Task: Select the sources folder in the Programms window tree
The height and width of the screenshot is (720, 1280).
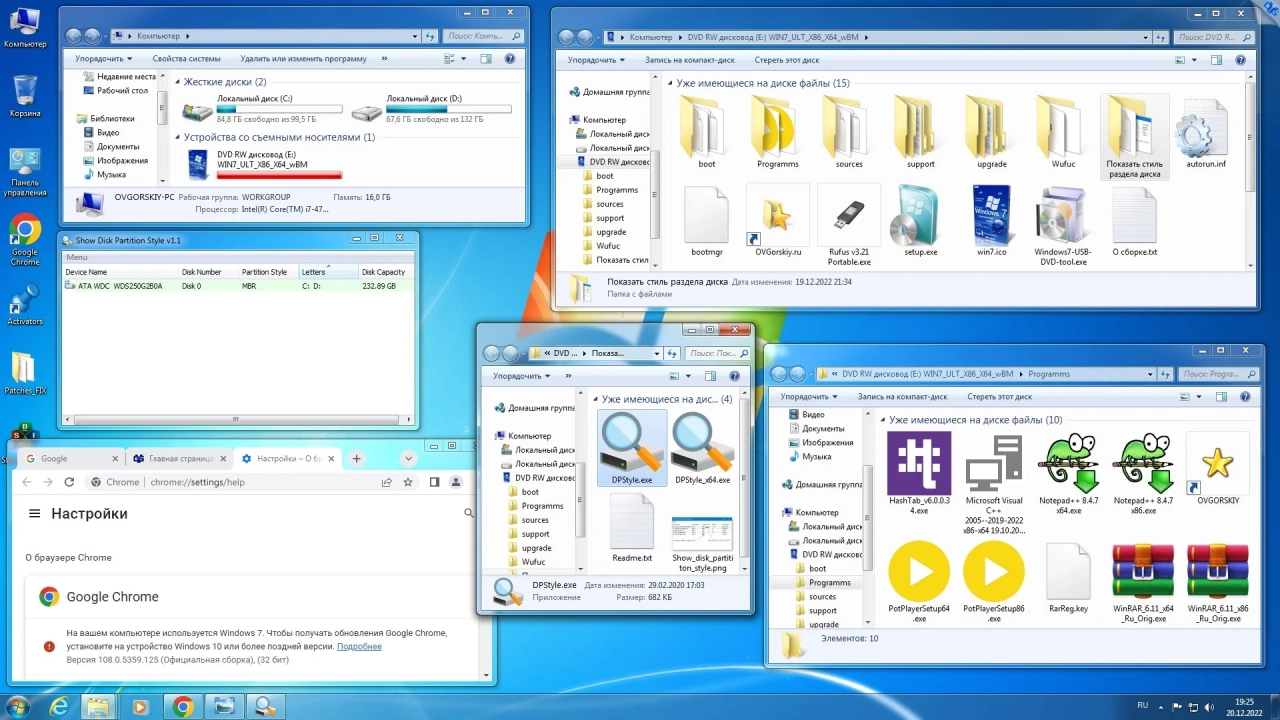Action: coord(822,597)
